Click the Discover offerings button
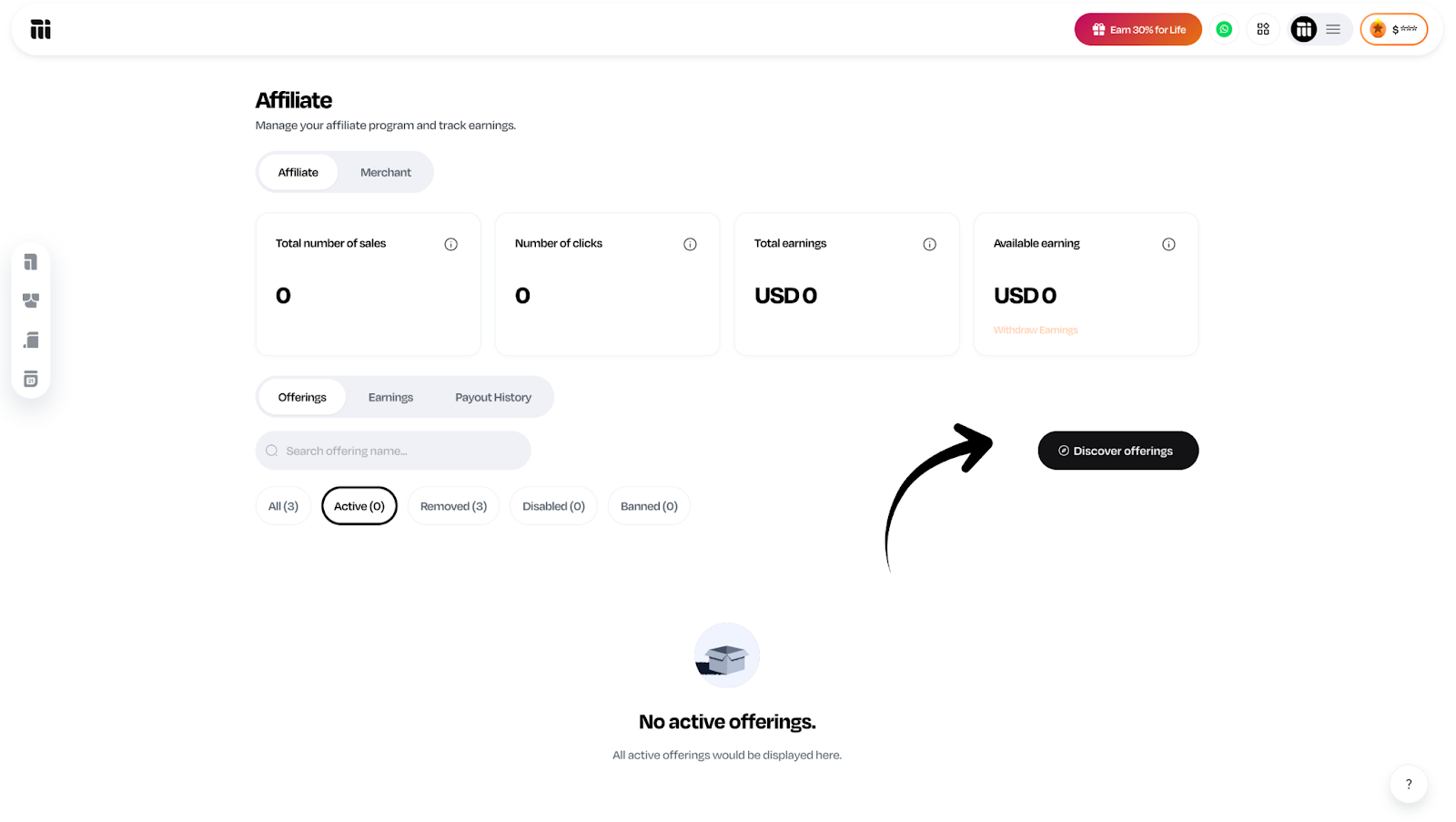The width and height of the screenshot is (1456, 822). [x=1117, y=451]
